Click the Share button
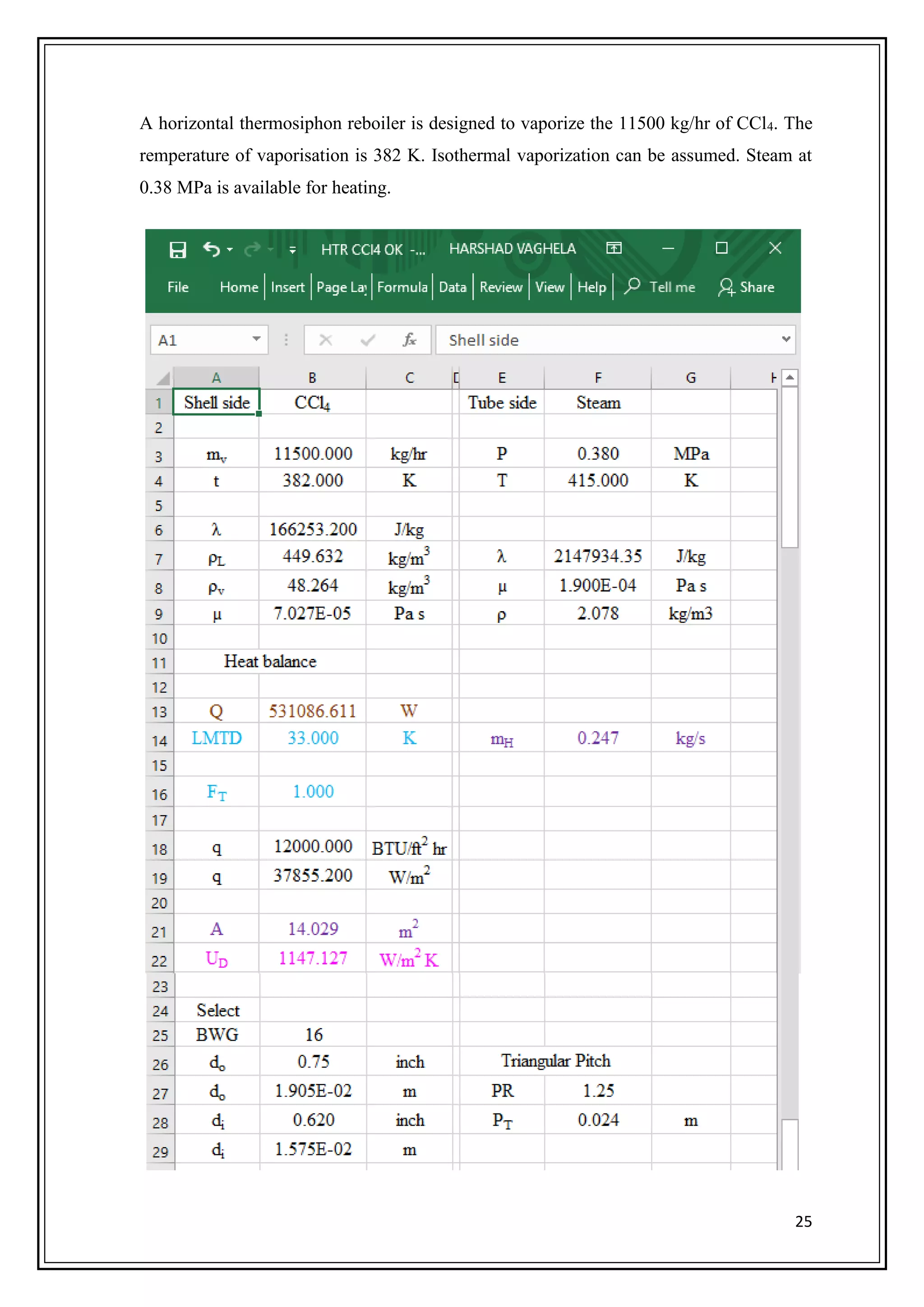Image resolution: width=924 pixels, height=1307 pixels. coord(746,287)
